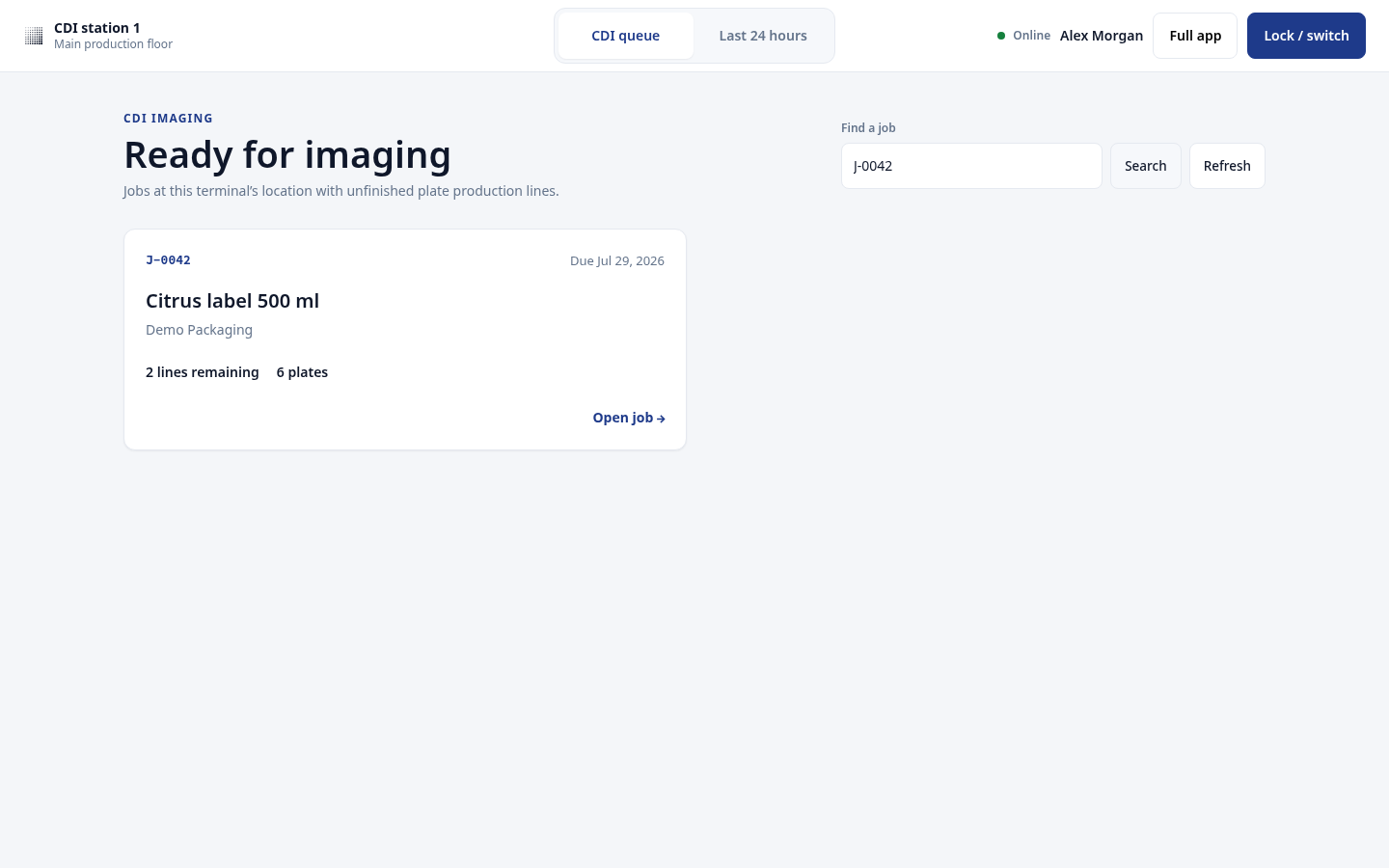Click the J-0042 job number on the card
The image size is (1389, 868).
pos(168,260)
